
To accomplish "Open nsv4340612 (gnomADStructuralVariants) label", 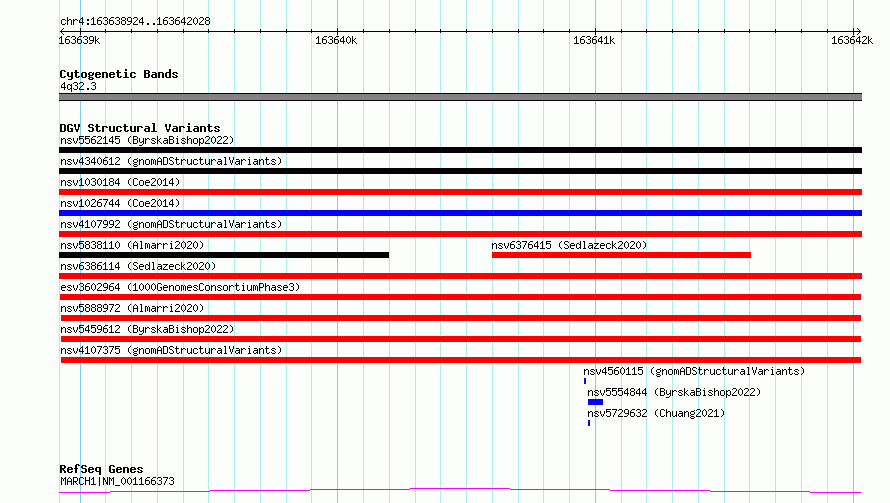I will [171, 161].
